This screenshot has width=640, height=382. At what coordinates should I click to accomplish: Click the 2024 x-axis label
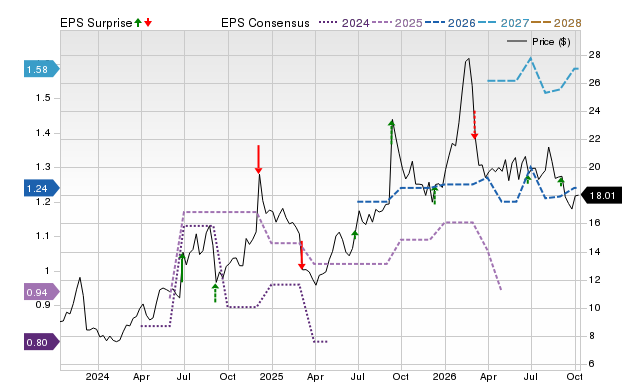click(97, 376)
